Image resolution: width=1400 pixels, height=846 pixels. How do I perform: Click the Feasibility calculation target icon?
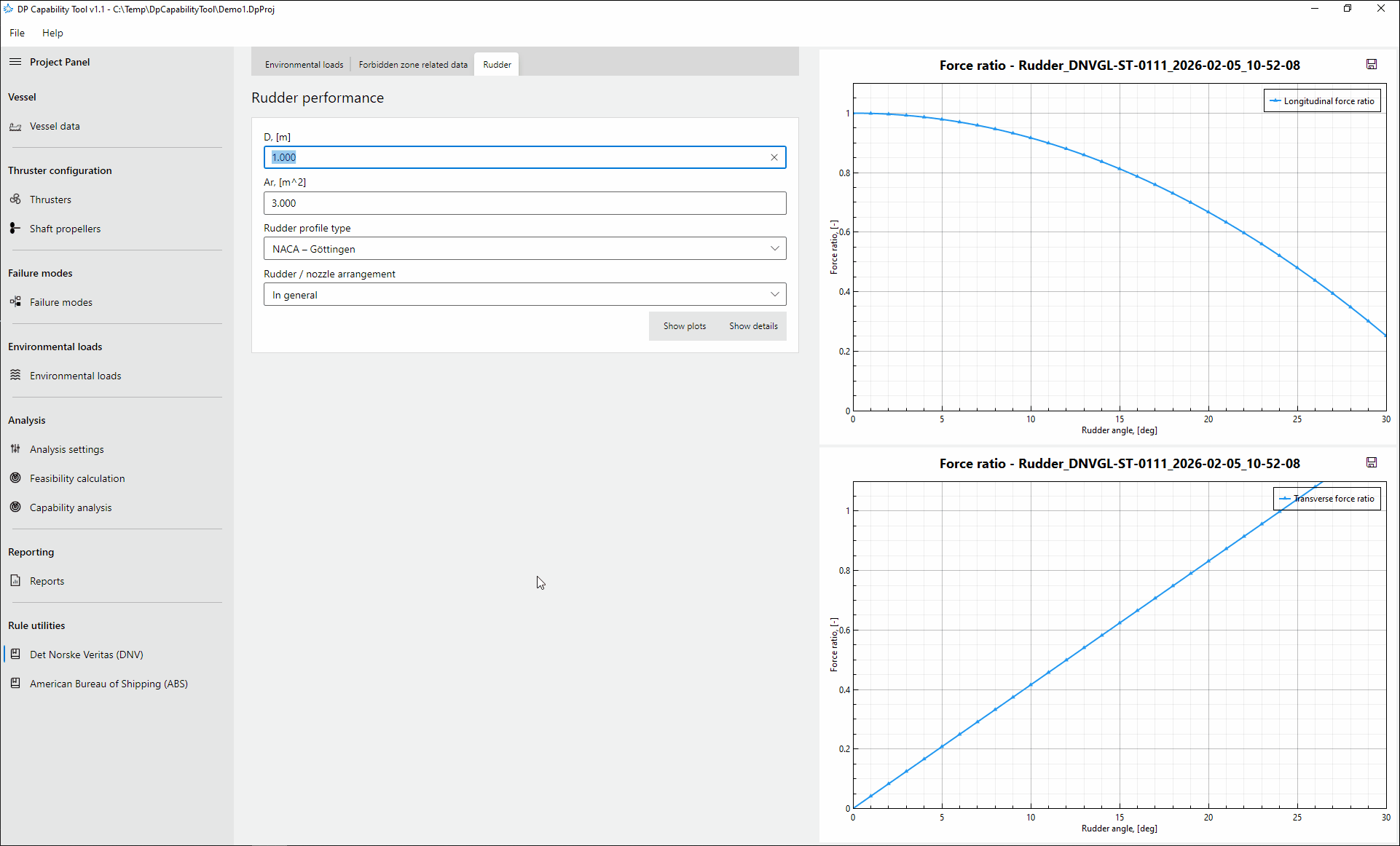[x=15, y=478]
